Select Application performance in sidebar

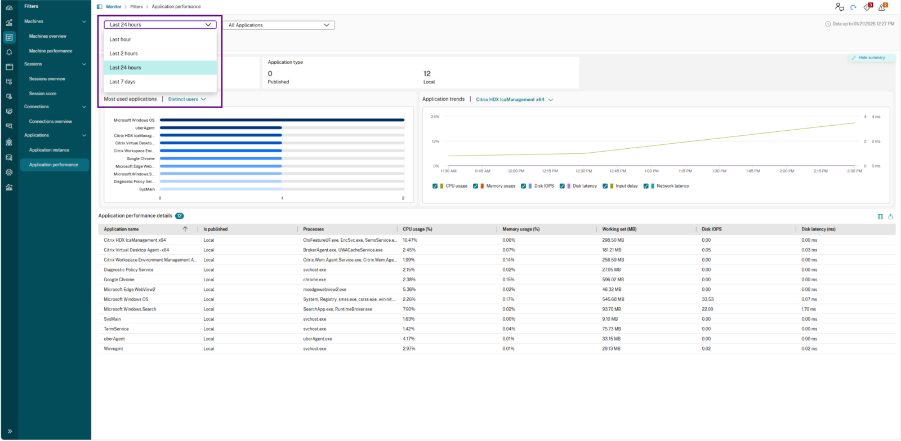tap(55, 164)
